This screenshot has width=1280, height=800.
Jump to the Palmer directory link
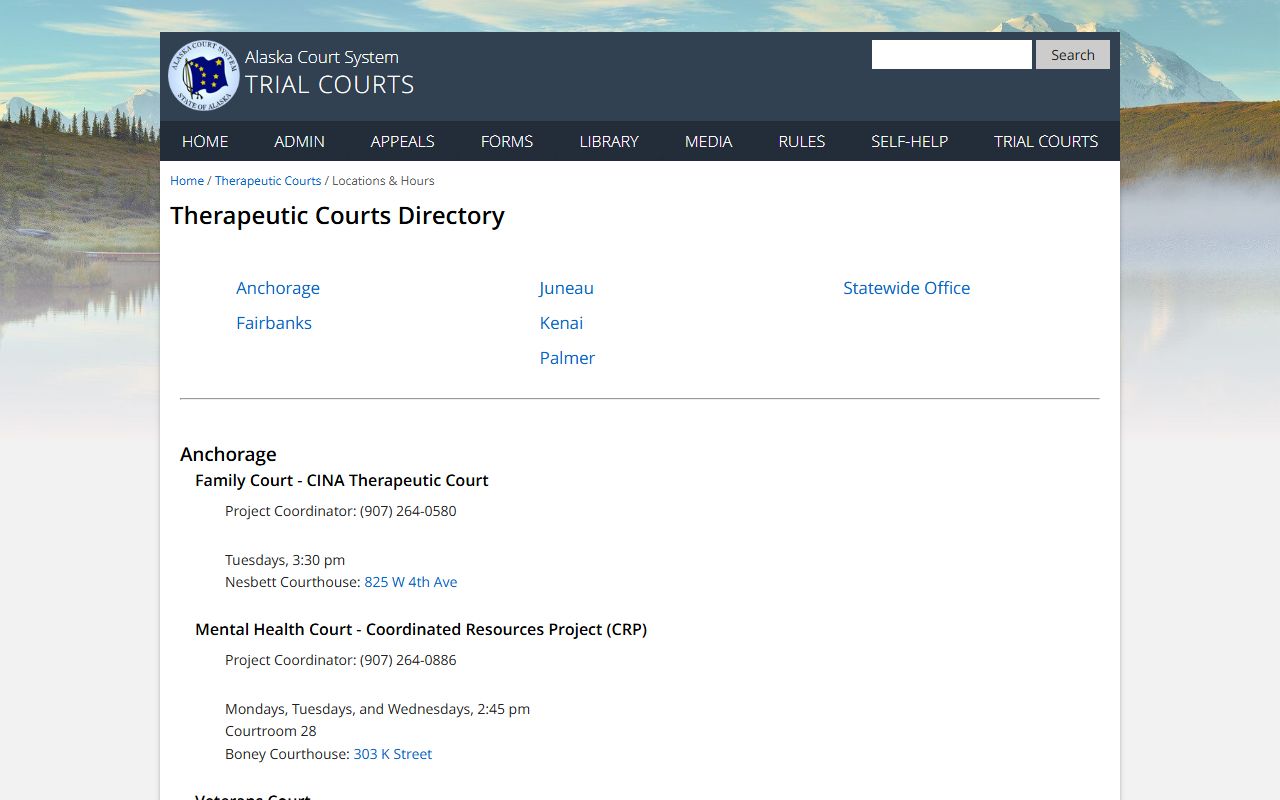(x=567, y=358)
